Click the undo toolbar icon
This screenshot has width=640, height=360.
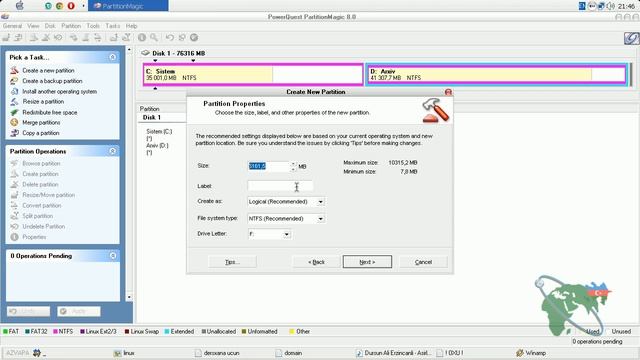(x=169, y=38)
